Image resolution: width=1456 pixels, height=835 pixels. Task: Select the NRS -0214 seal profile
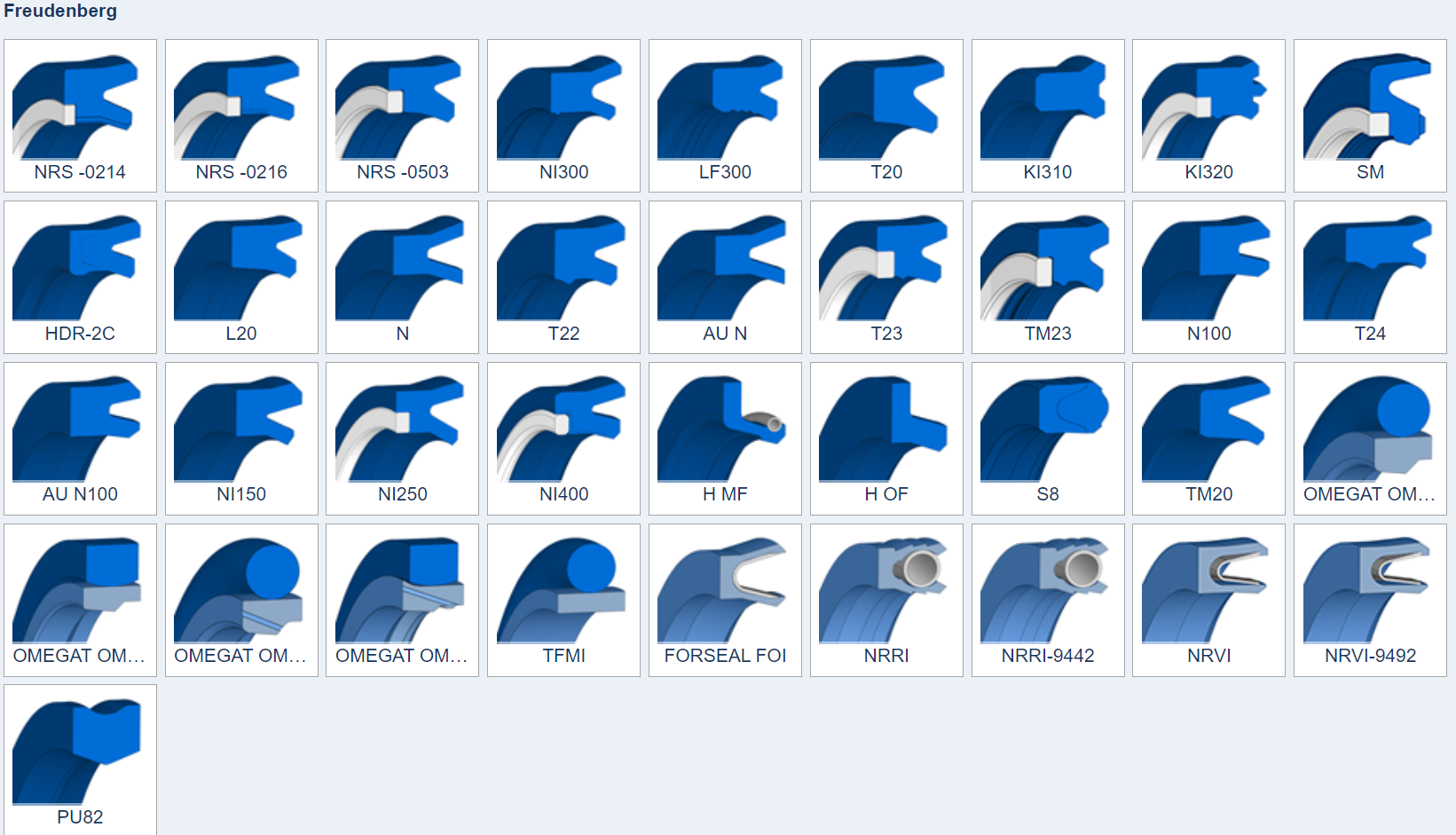point(80,115)
